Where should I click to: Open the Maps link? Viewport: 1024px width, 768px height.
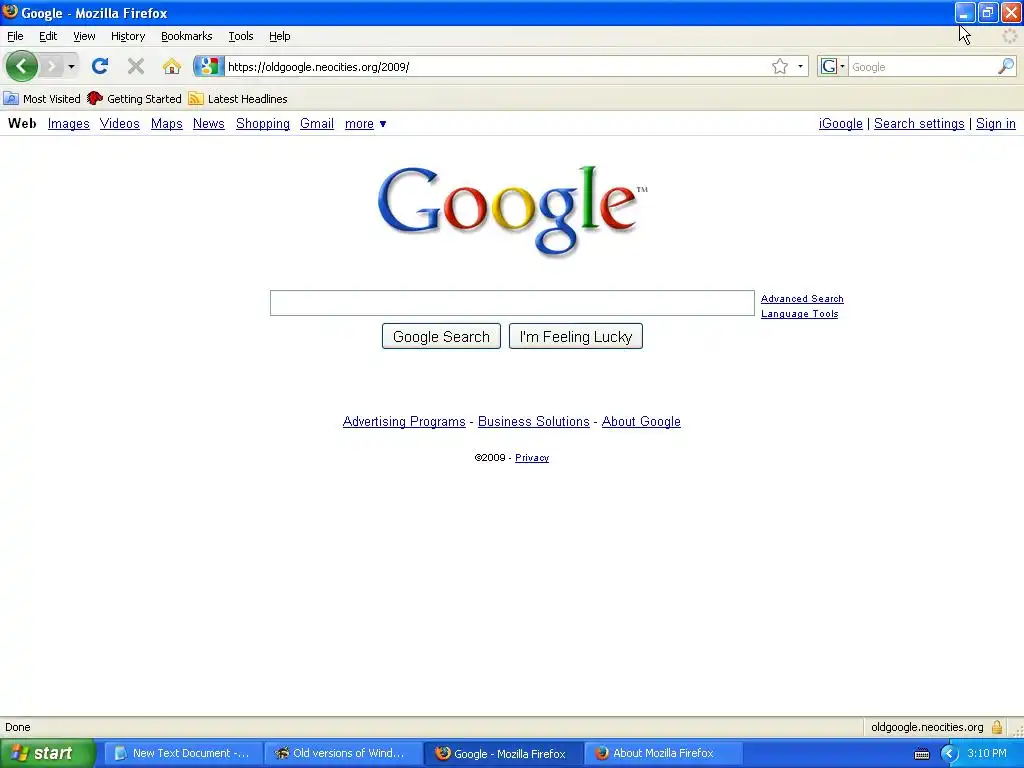(167, 123)
